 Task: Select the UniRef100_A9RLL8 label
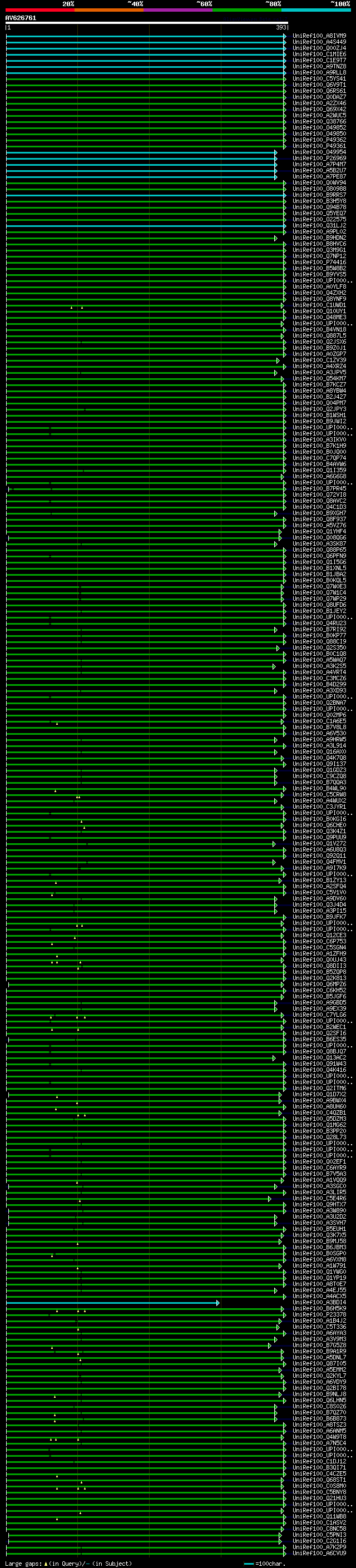point(319,72)
